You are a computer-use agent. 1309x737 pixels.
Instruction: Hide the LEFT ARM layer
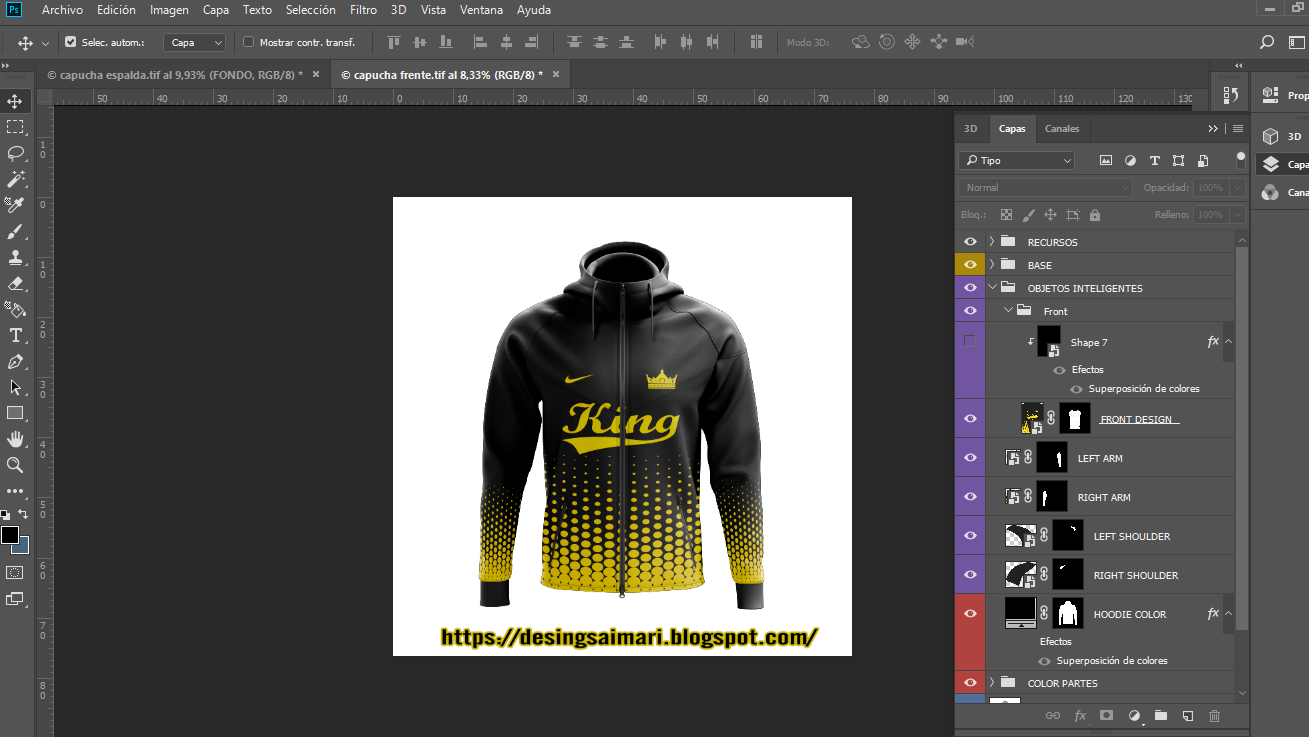970,458
